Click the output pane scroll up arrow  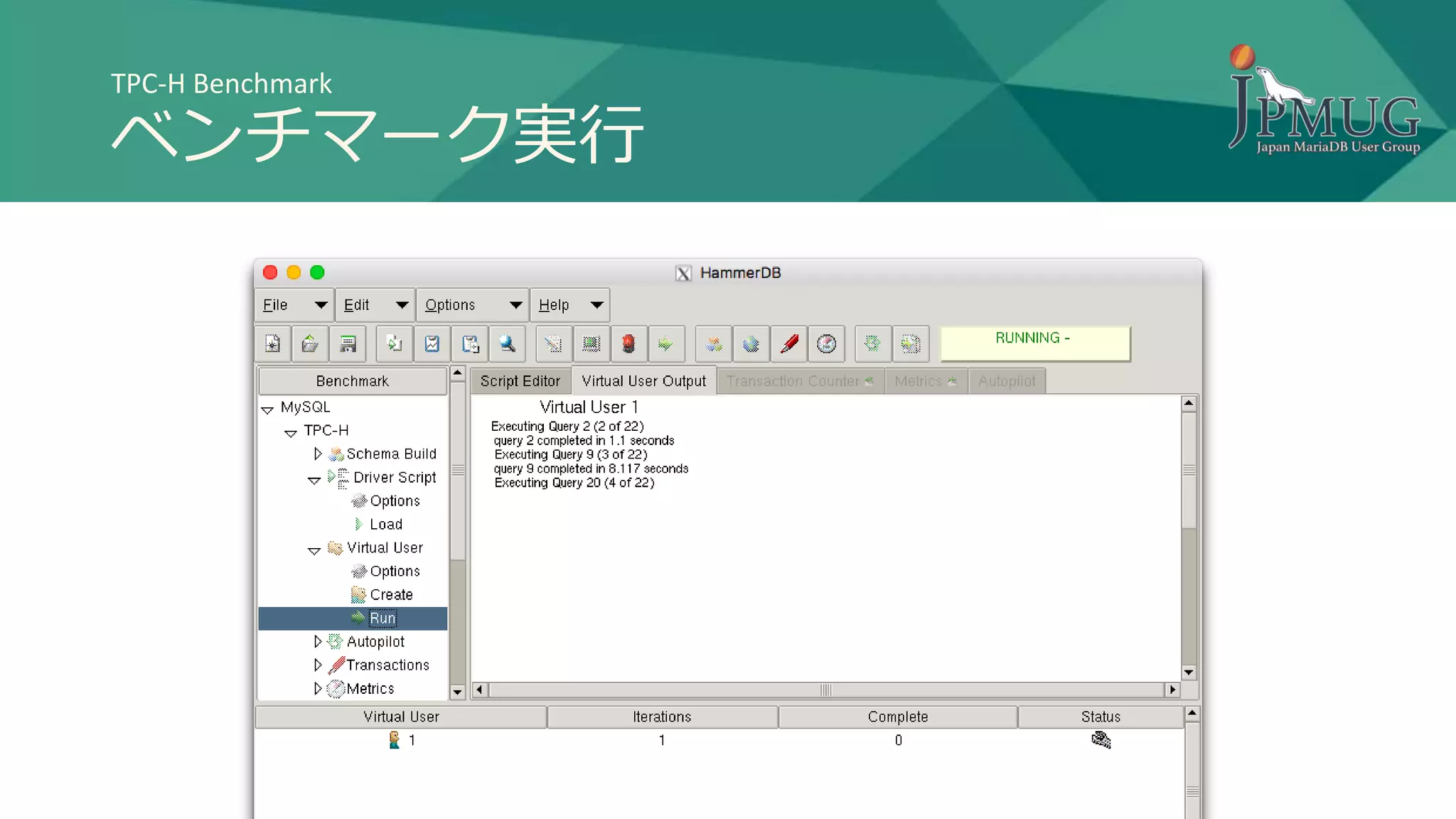click(x=1189, y=403)
